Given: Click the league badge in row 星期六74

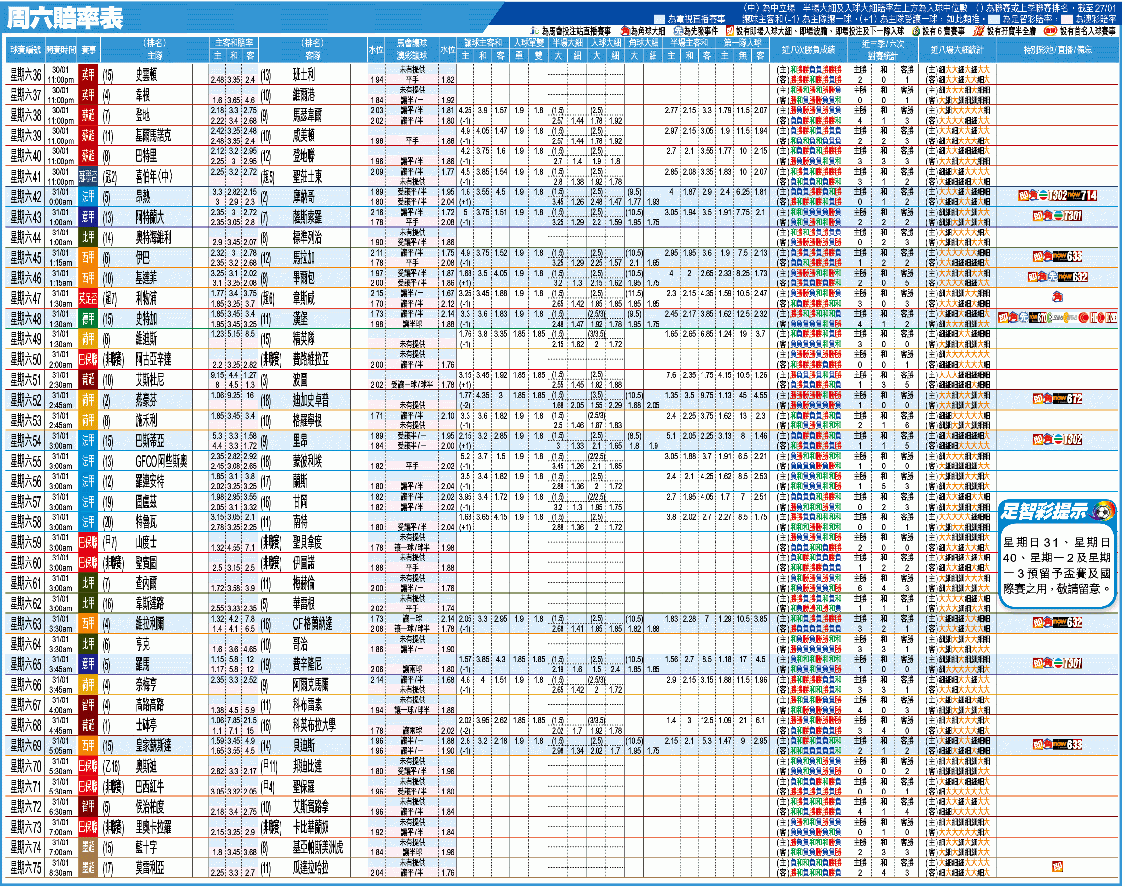Looking at the screenshot, I should (x=88, y=847).
